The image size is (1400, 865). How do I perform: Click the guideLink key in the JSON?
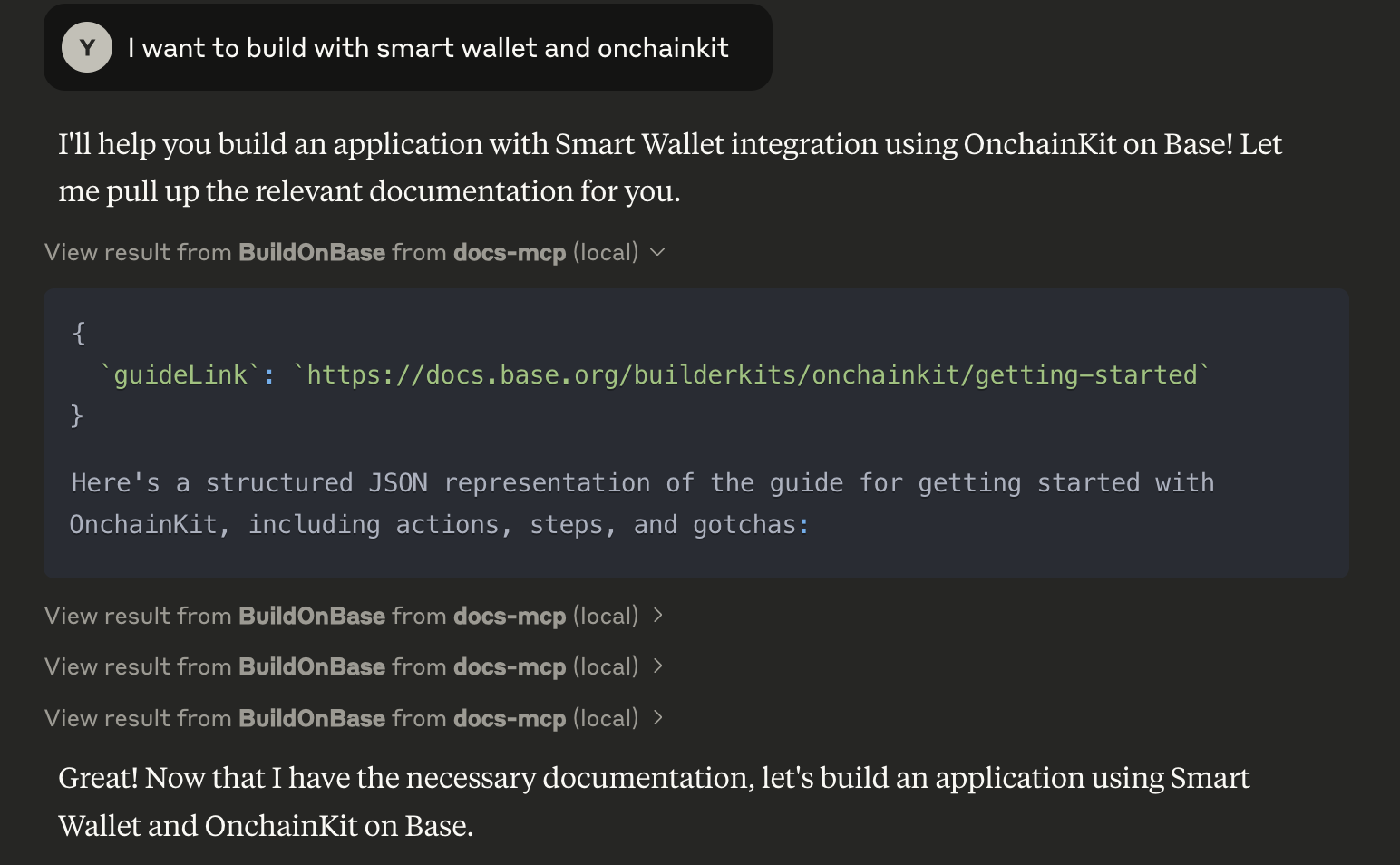pyautogui.click(x=180, y=374)
